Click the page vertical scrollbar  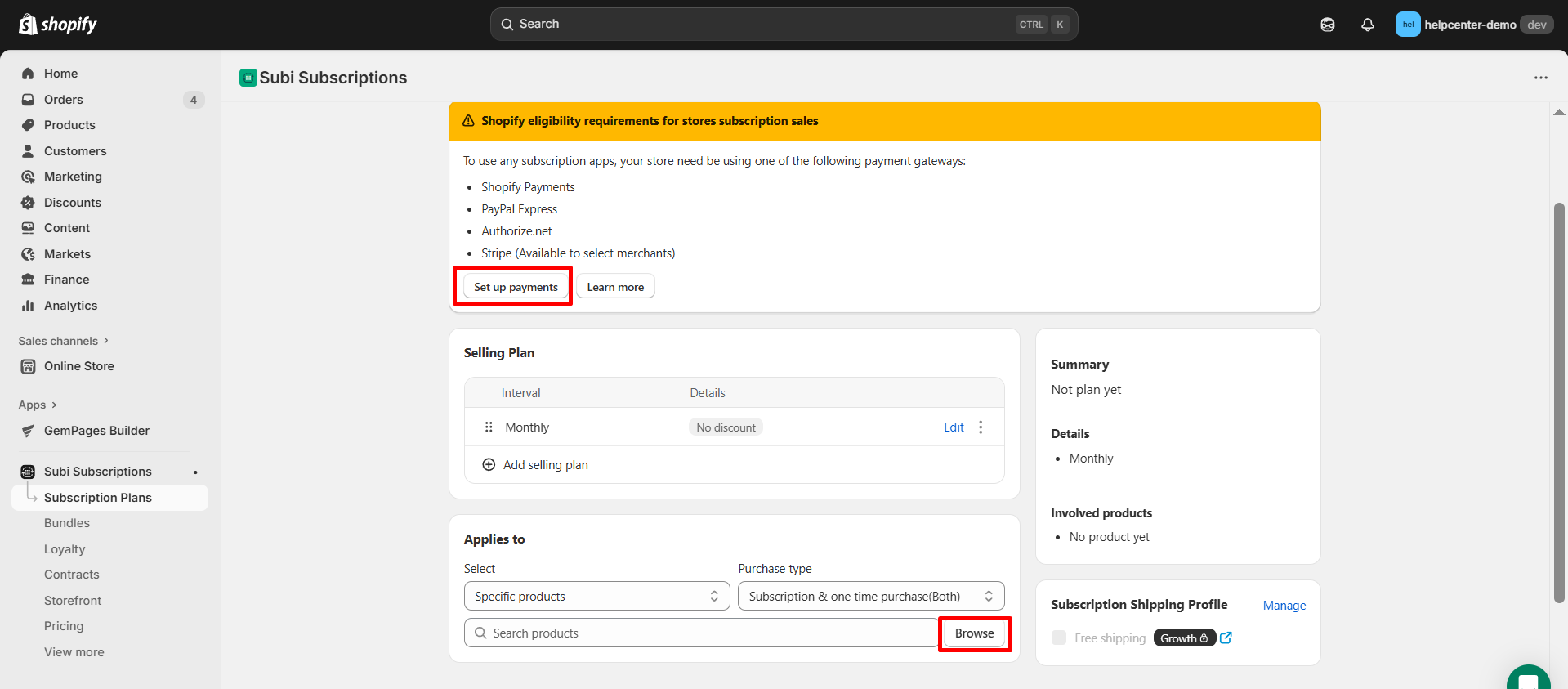click(1559, 400)
